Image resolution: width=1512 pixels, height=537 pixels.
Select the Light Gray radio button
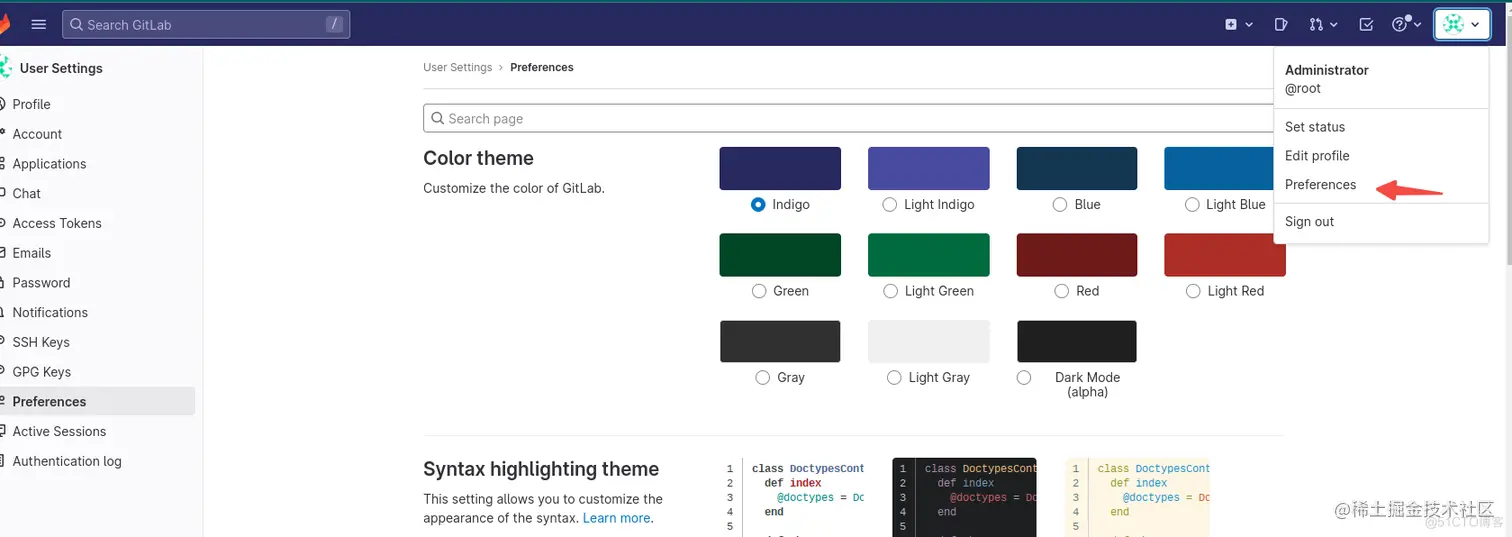pos(894,377)
